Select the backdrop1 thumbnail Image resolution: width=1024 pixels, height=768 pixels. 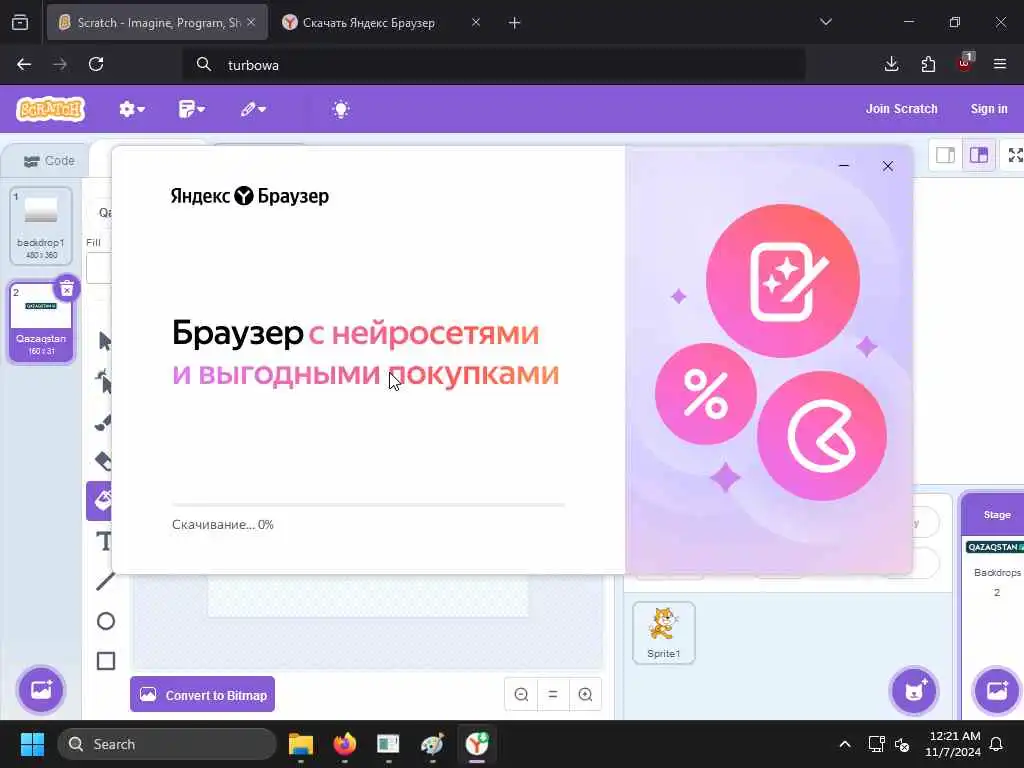tap(40, 226)
